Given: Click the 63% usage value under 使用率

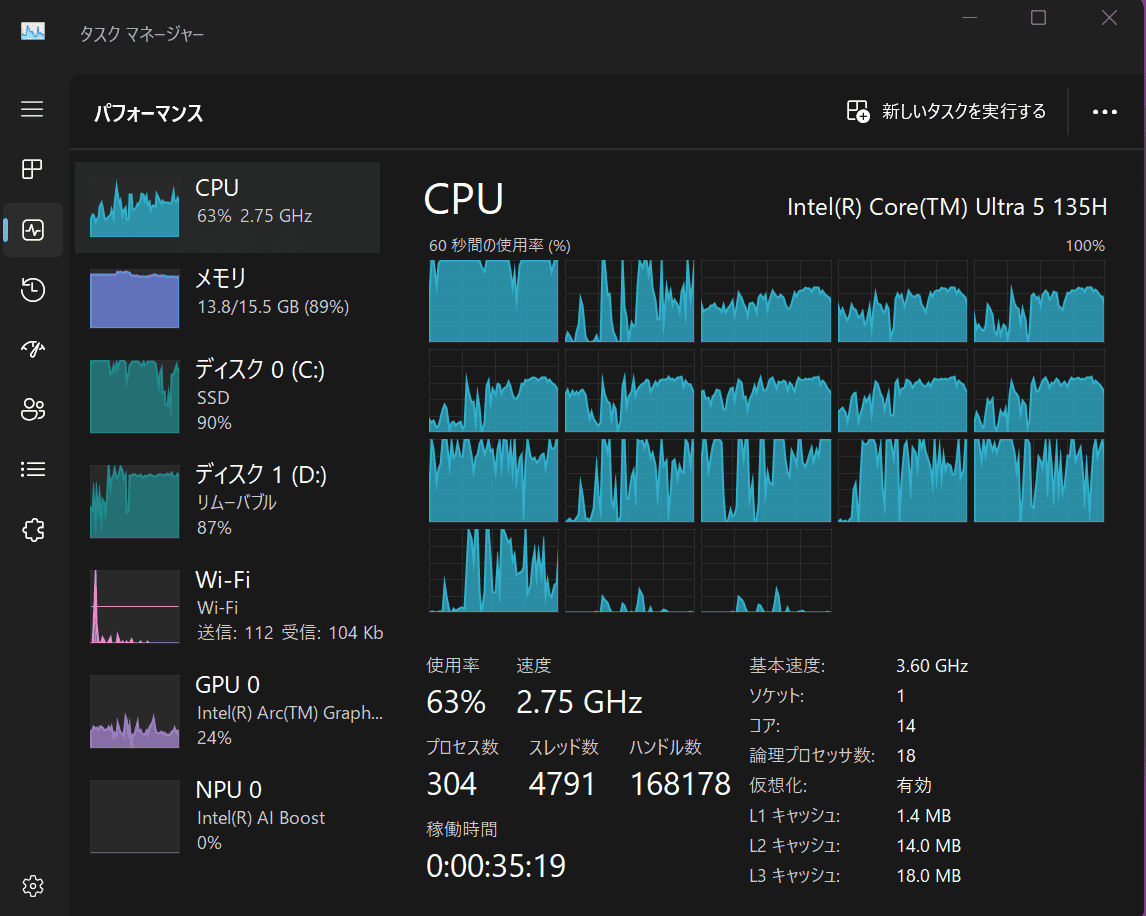Looking at the screenshot, I should coord(456,702).
